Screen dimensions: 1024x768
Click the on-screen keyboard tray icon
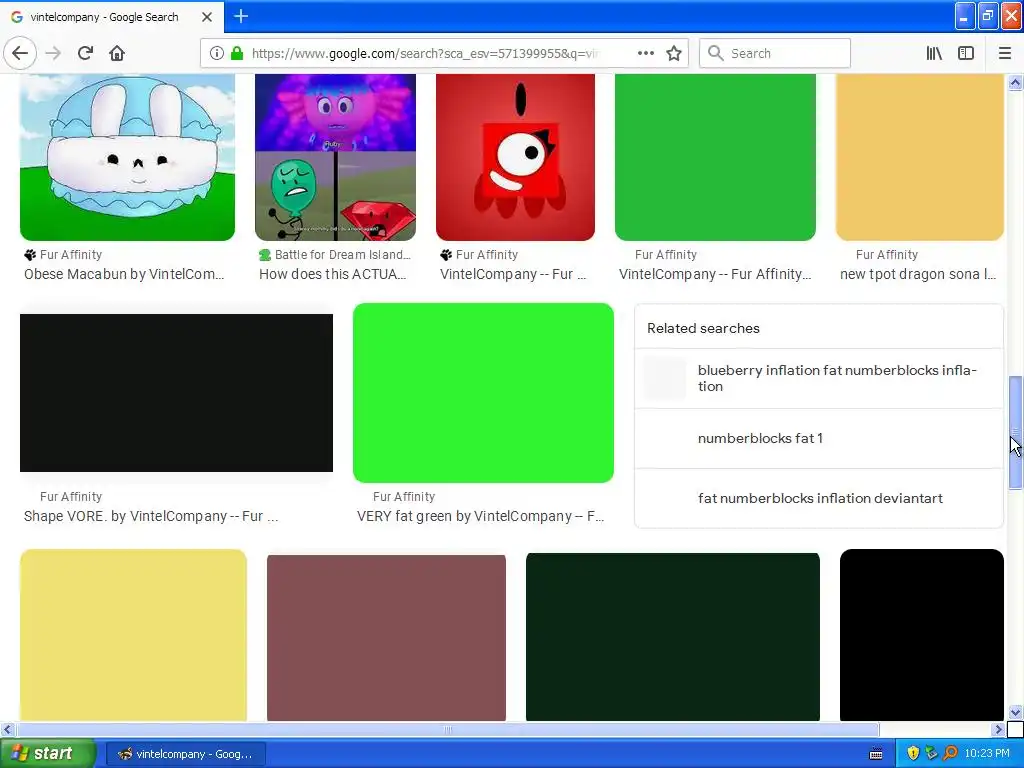pyautogui.click(x=876, y=754)
